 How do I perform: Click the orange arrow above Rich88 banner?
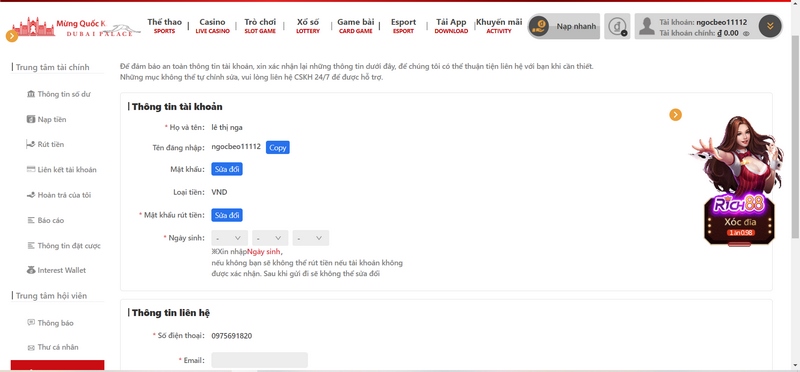click(676, 115)
